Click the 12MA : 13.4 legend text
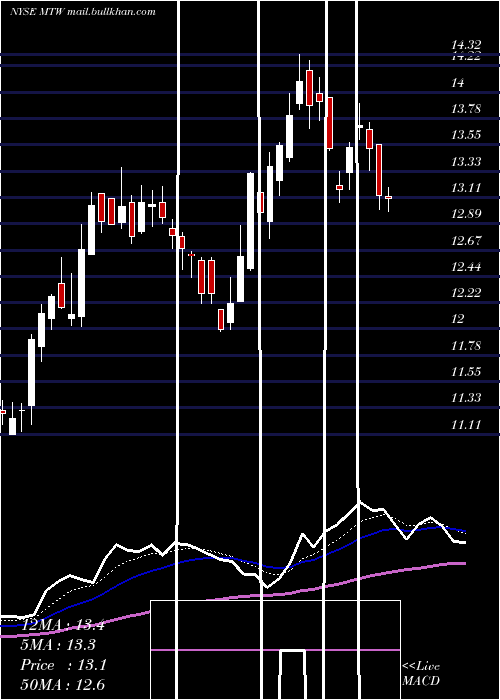Screen dimensions: 500x700 (62, 625)
